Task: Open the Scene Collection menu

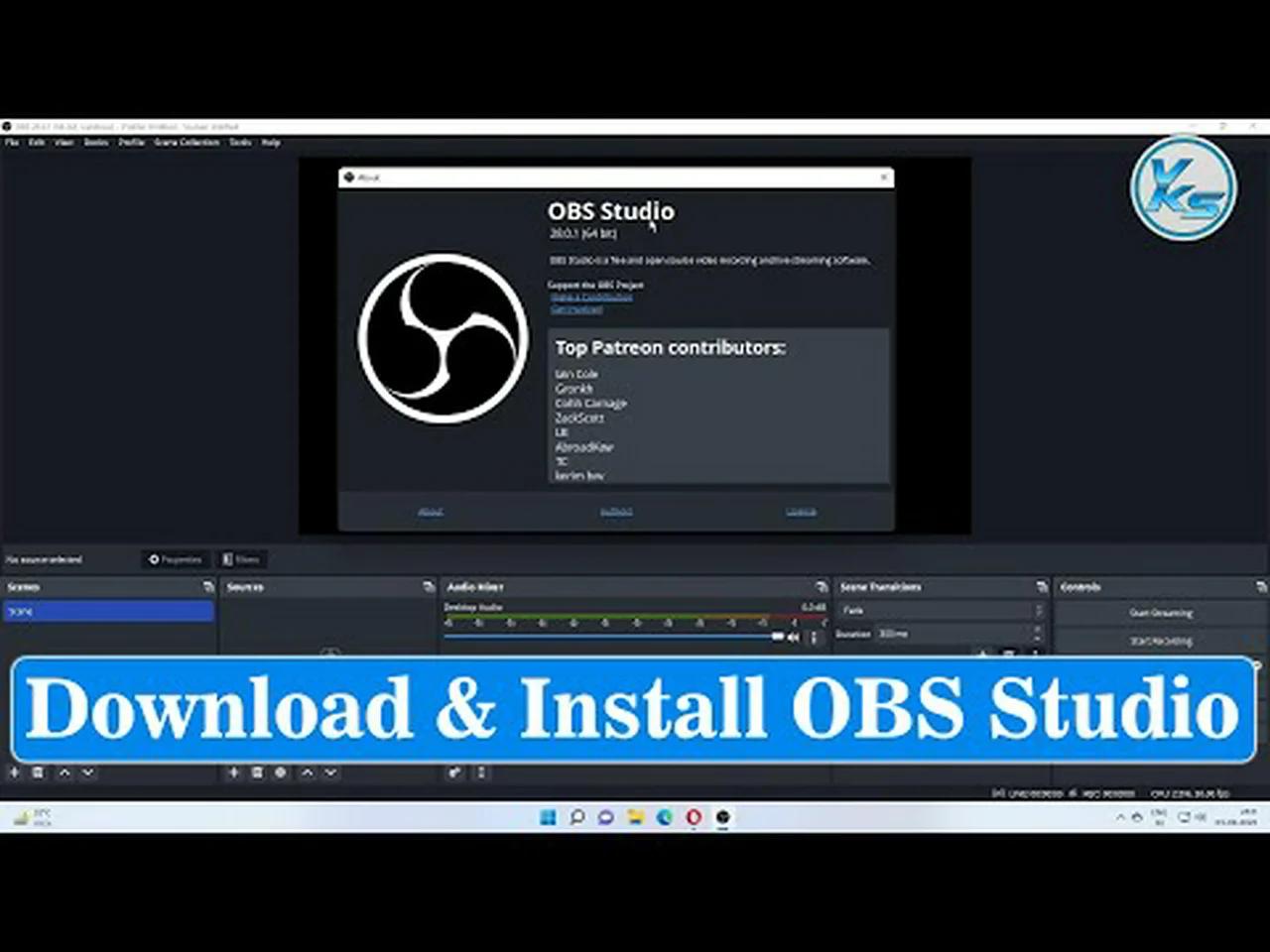Action: point(186,142)
